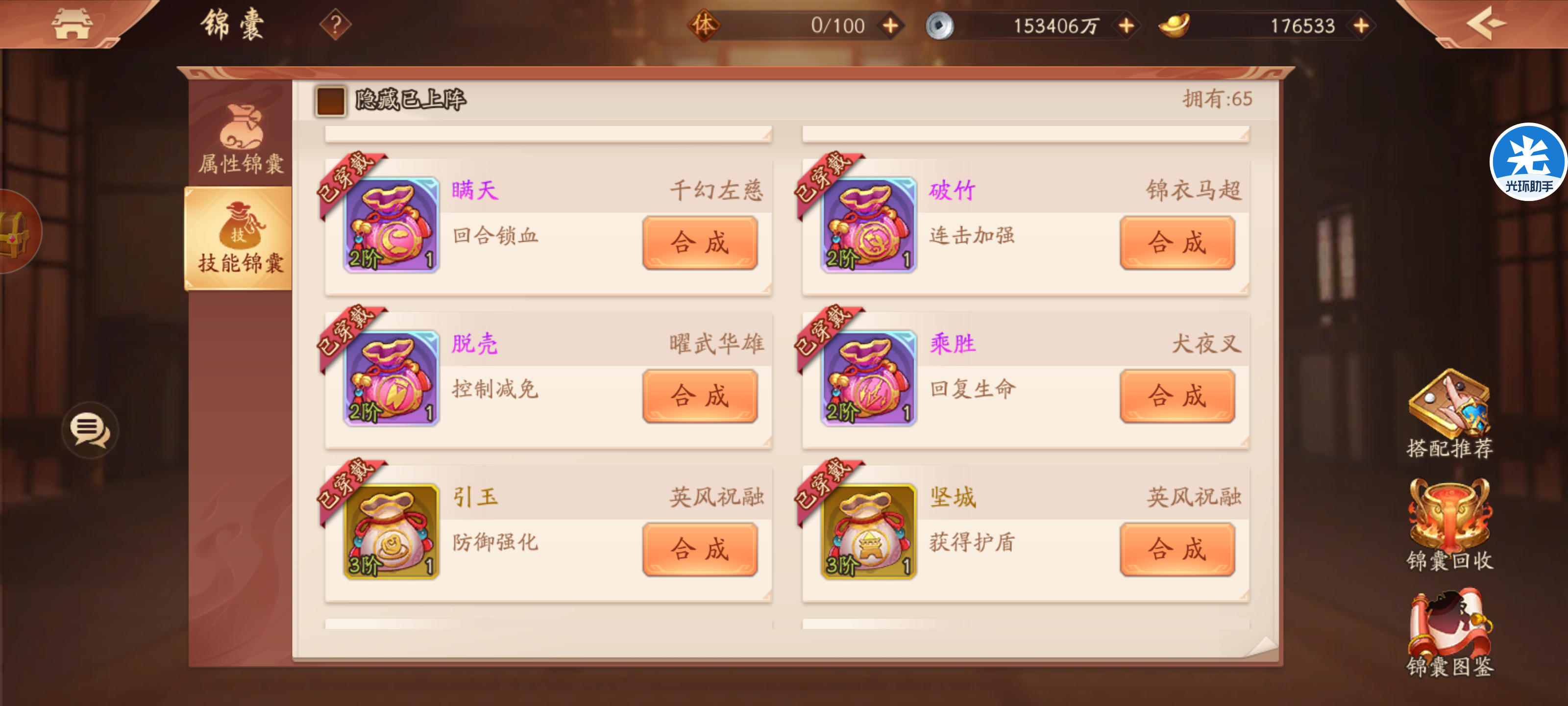This screenshot has width=1568, height=706.
Task: Toggle the 隐藏已上阵 checkbox
Action: pos(331,101)
